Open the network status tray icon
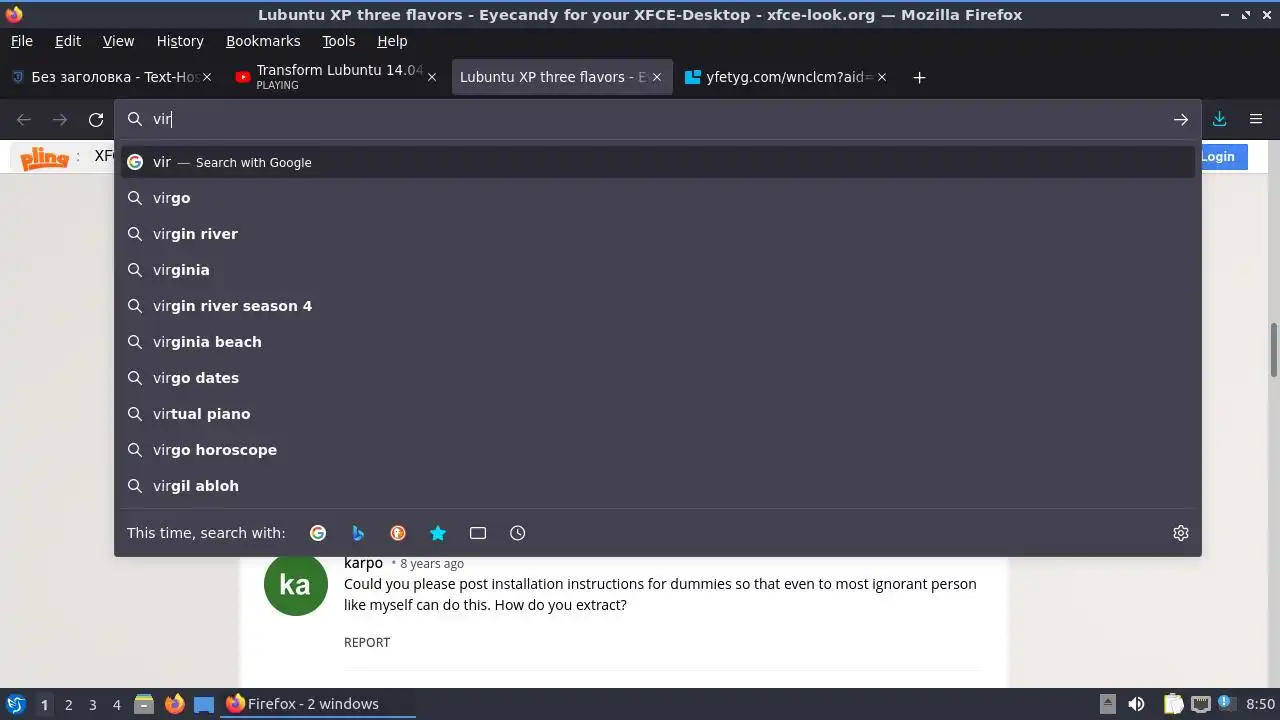Screen dimensions: 1280x720 coord(1201,704)
